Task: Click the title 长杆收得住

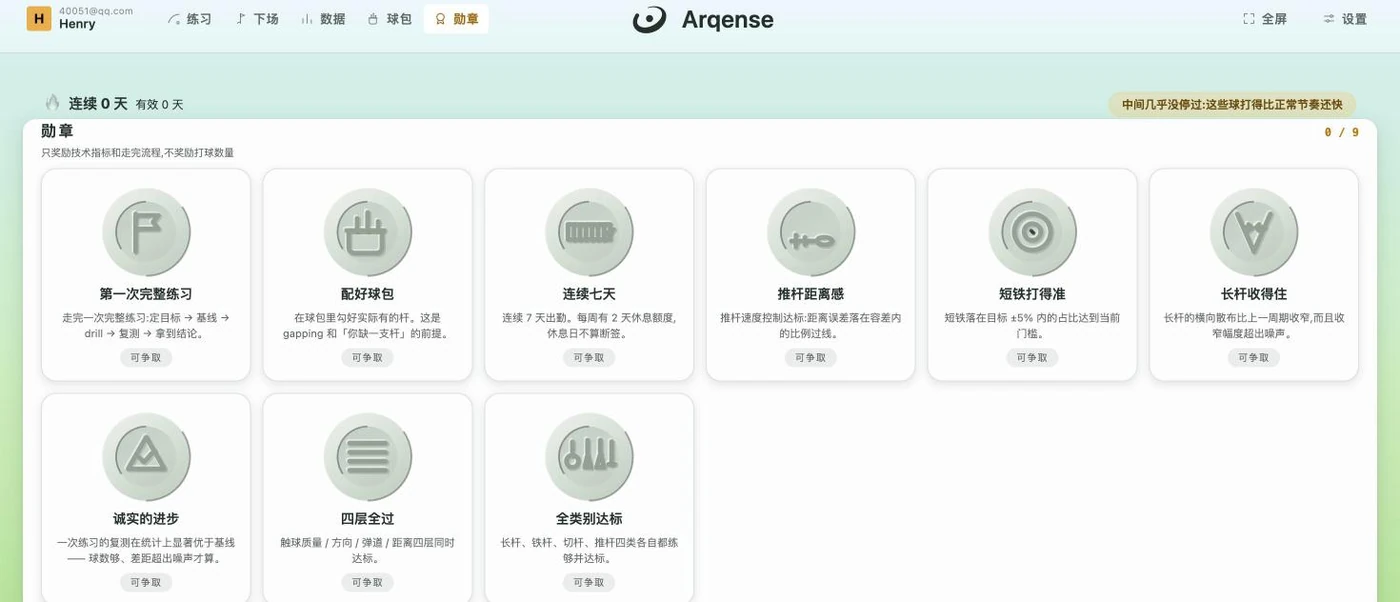Action: [1254, 294]
